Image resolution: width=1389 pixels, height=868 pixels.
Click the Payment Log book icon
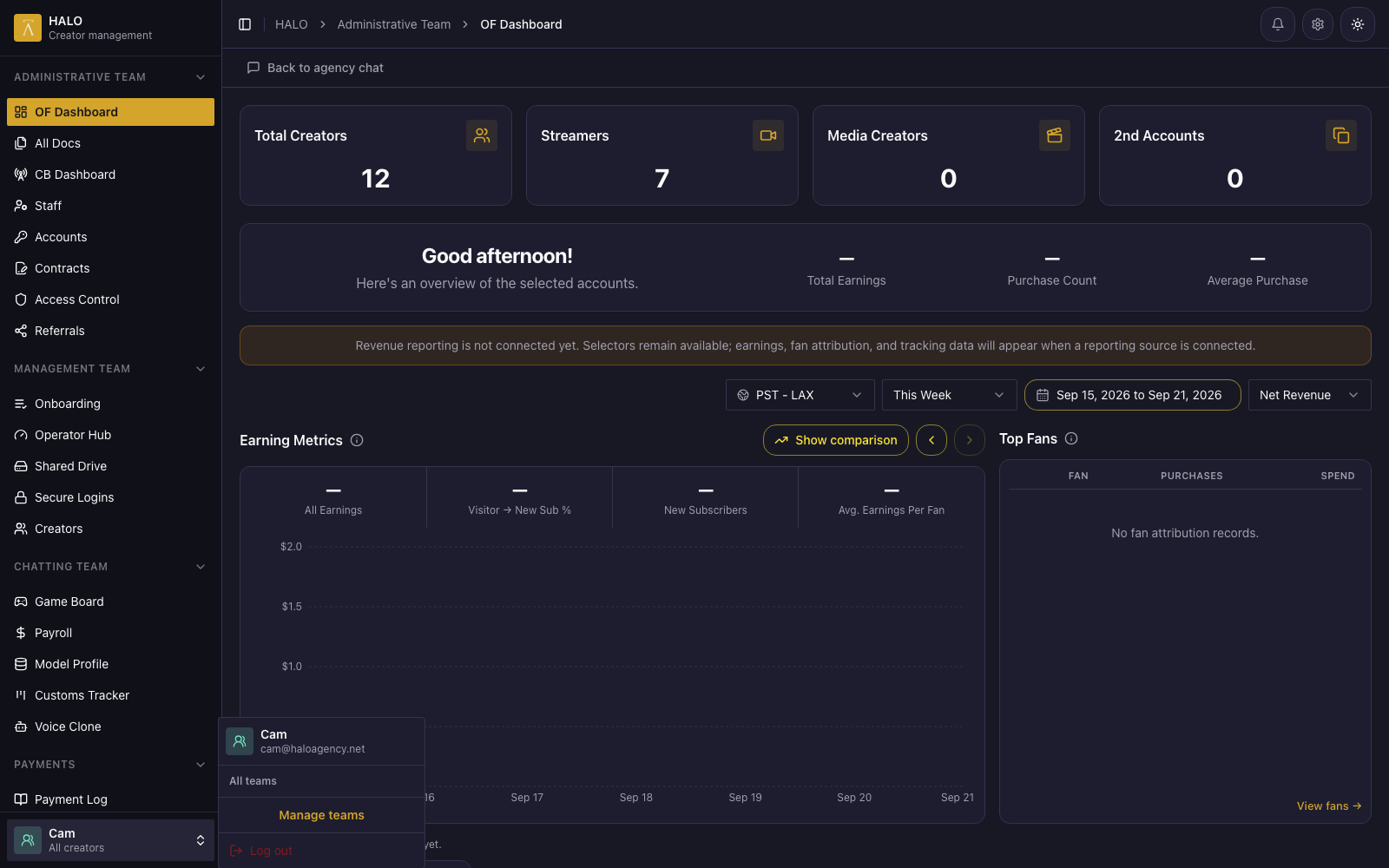pos(21,799)
